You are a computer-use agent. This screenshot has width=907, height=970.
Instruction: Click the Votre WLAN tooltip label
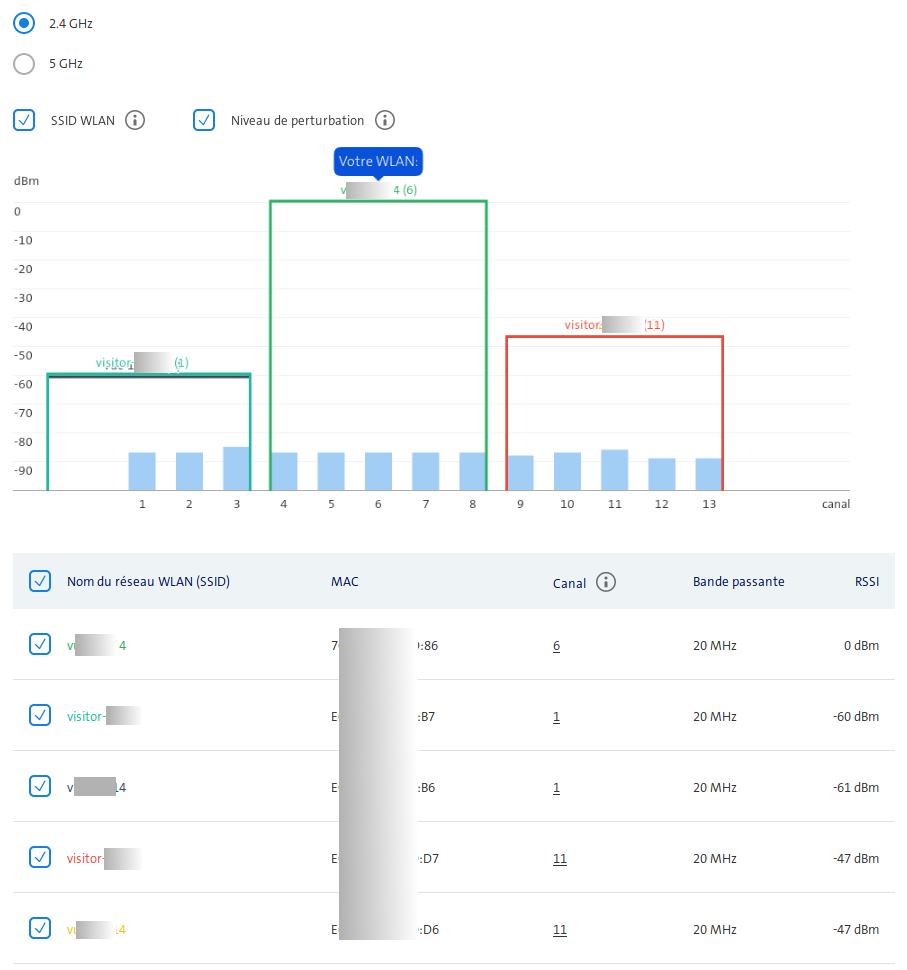click(x=377, y=161)
